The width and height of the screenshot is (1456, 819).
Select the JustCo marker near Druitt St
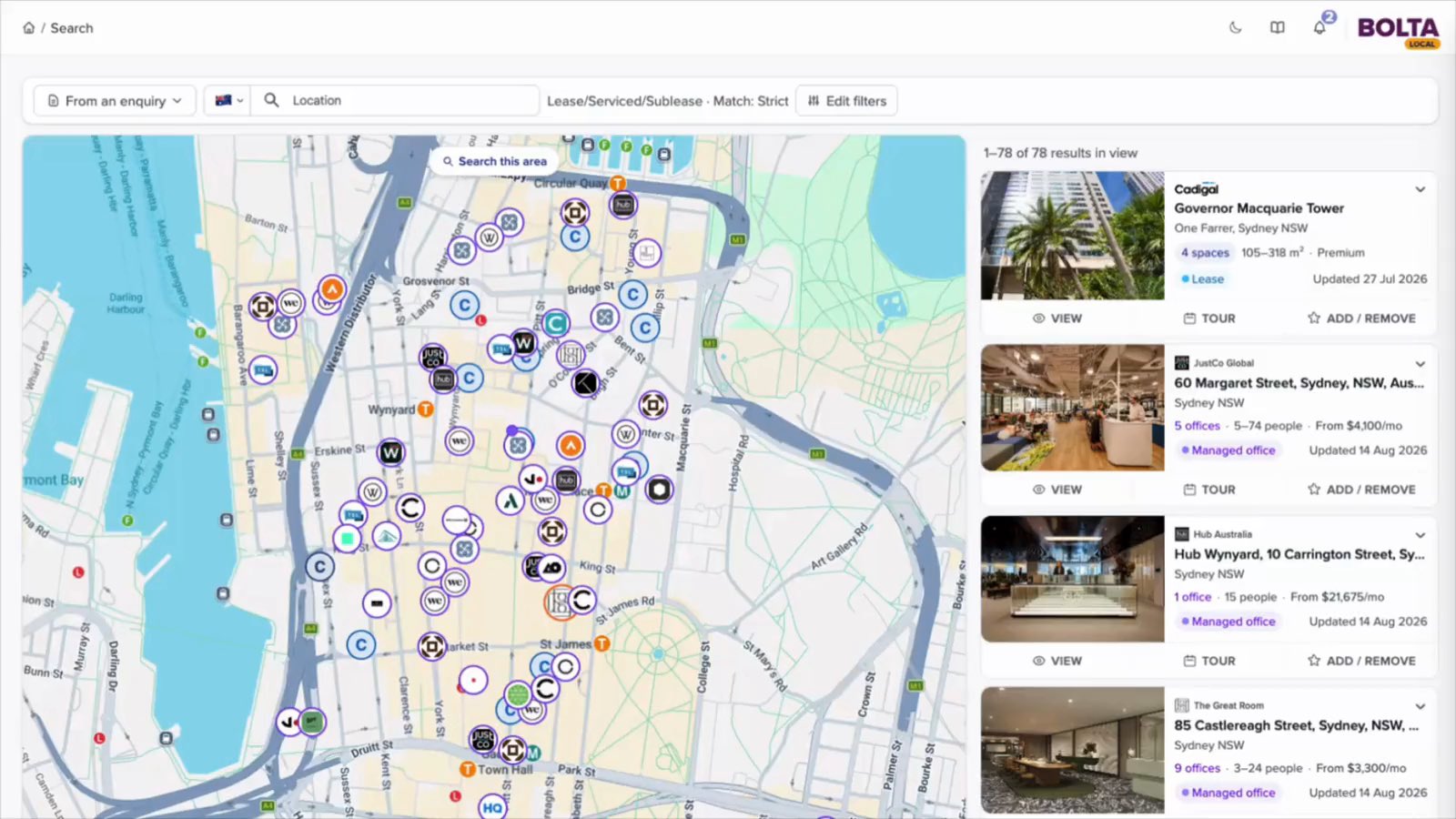coord(482,740)
